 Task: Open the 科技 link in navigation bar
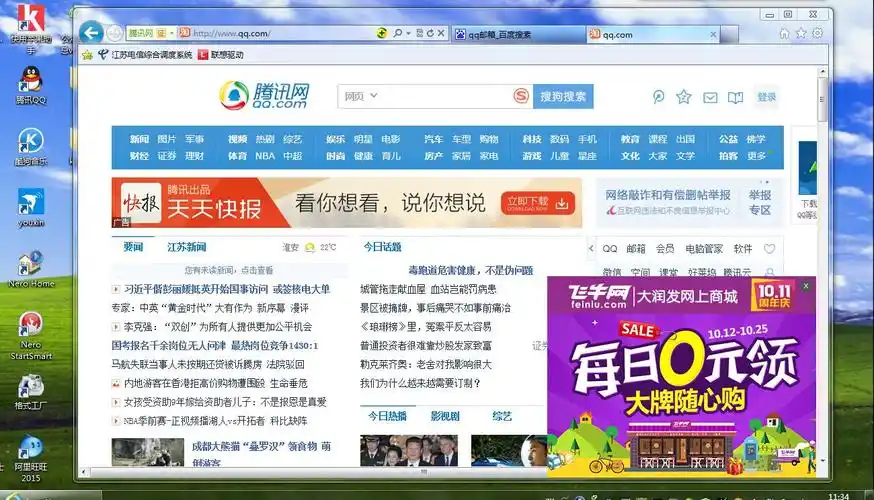click(532, 139)
